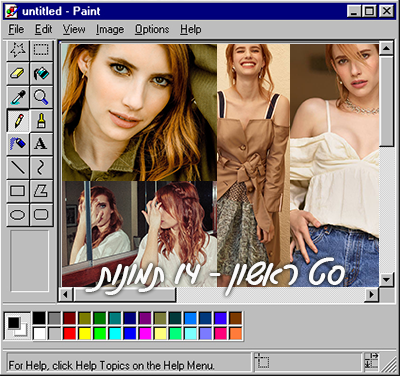
Task: Click the Magnifier tool
Action: point(41,97)
